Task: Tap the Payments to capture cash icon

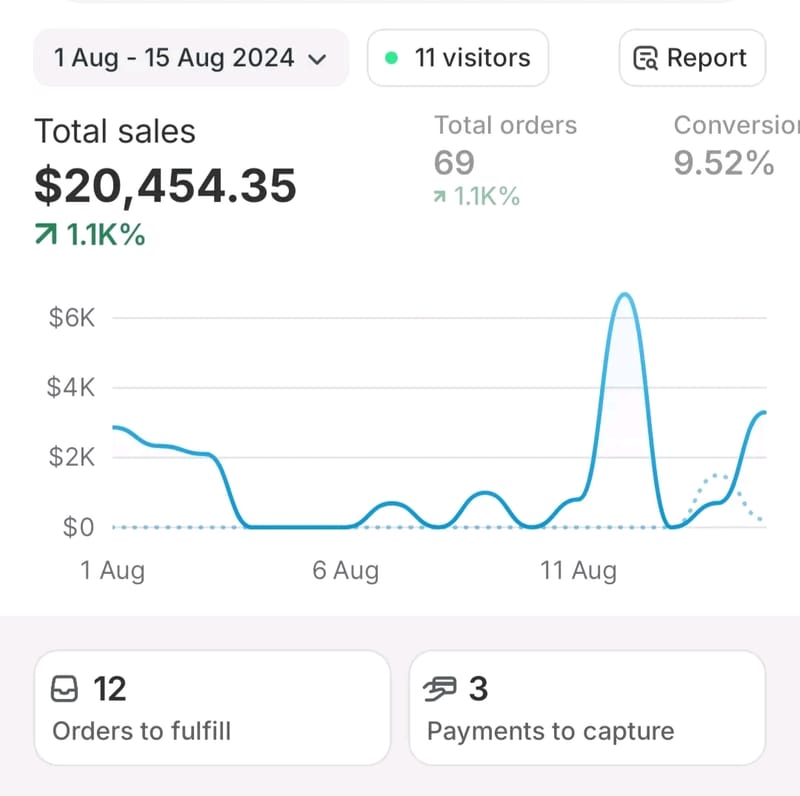Action: 439,689
